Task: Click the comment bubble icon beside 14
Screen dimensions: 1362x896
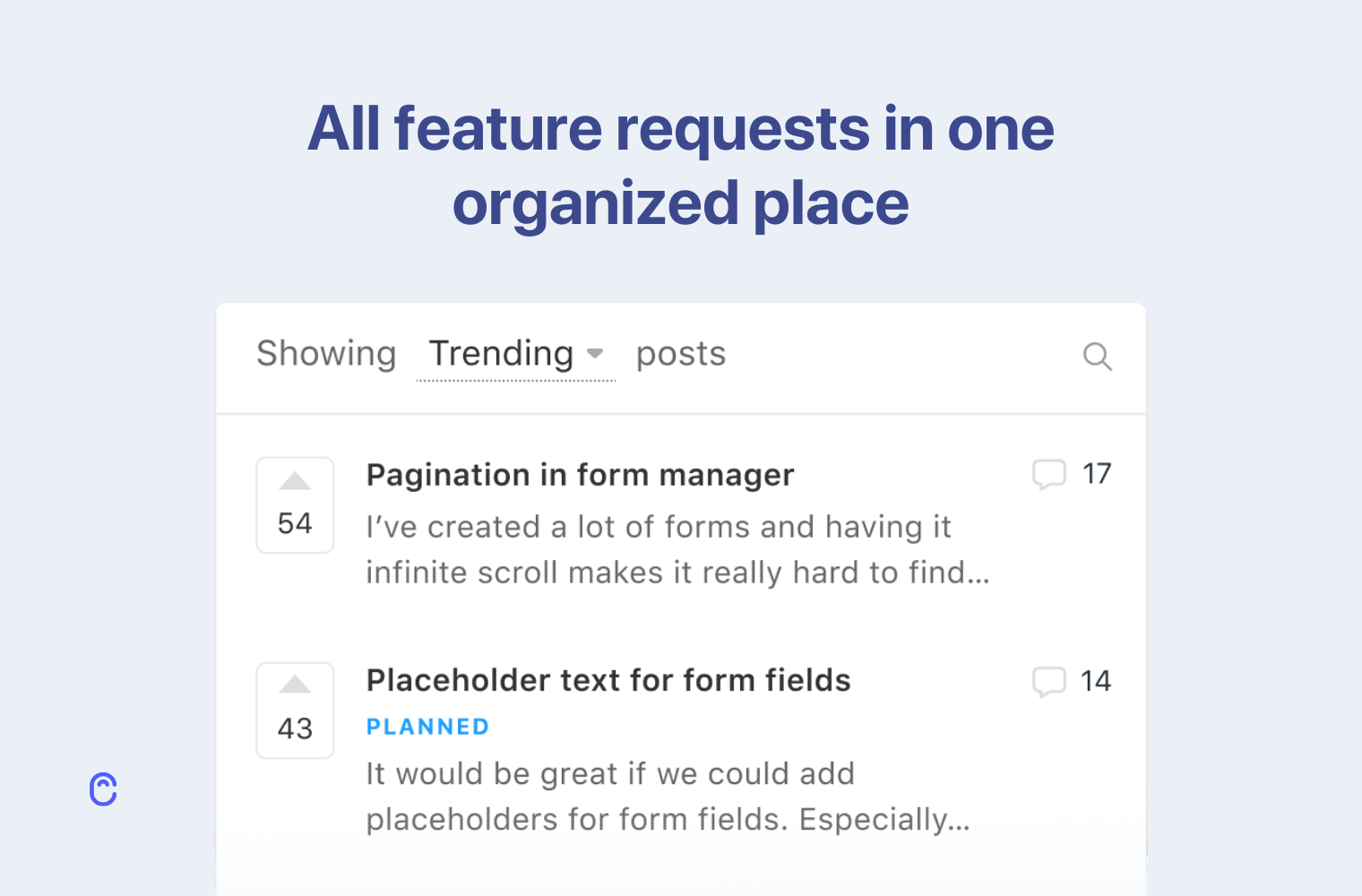Action: (1048, 681)
